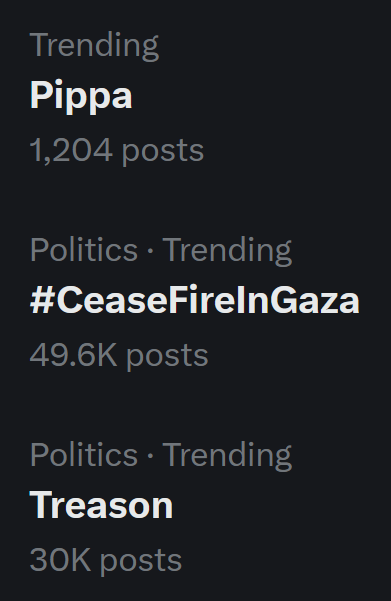391x601 pixels.
Task: Click Politics · Trending label above Treason
Action: tap(161, 456)
